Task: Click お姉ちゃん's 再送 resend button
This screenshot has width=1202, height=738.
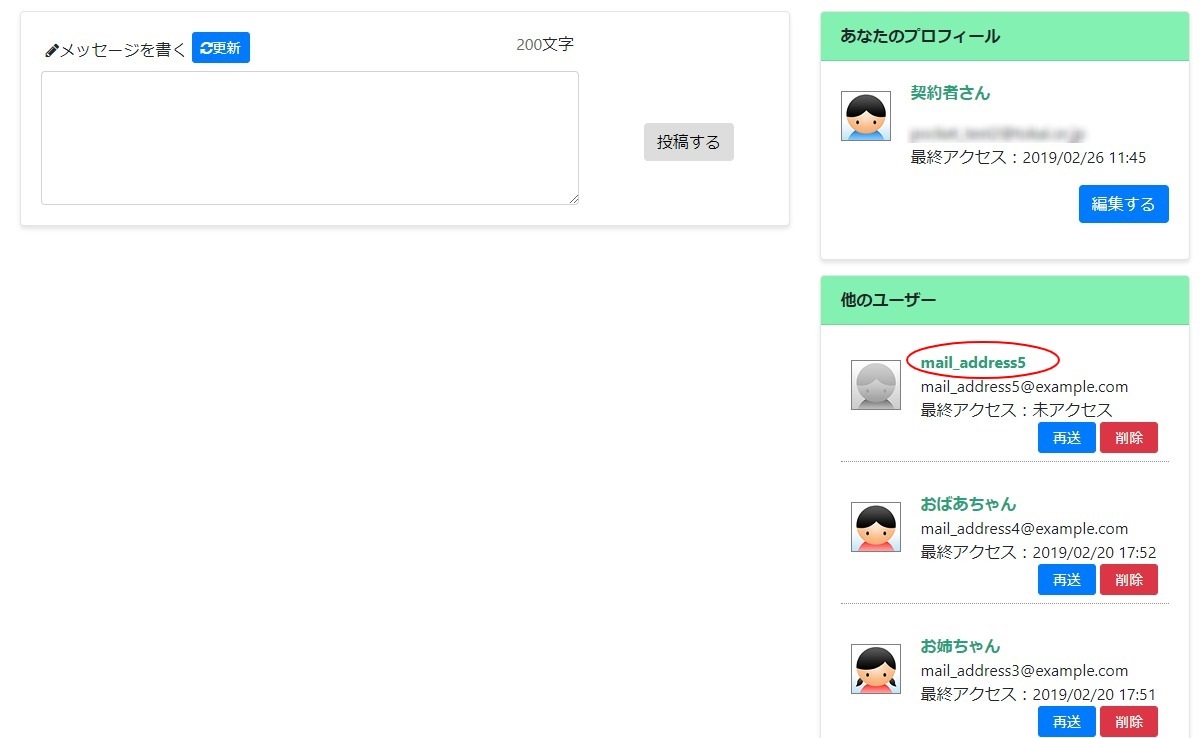Action: coord(1066,721)
